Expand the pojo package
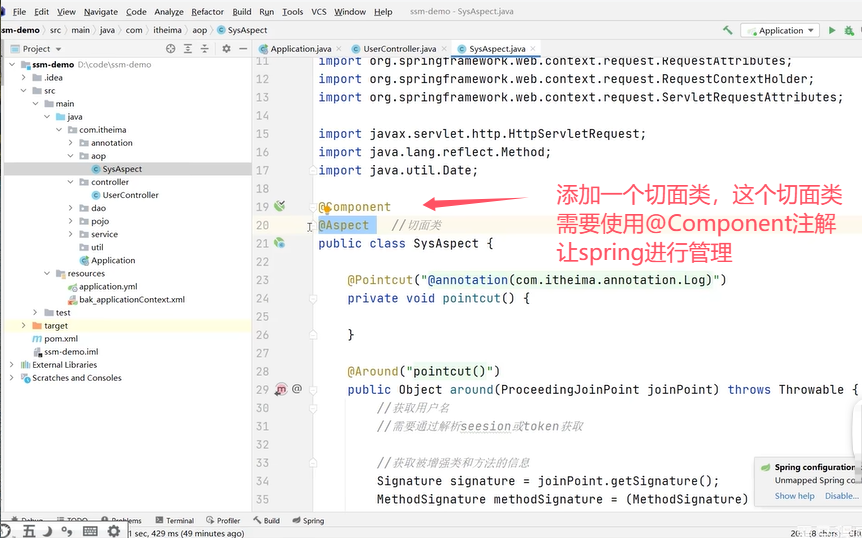The width and height of the screenshot is (862, 538). click(70, 221)
